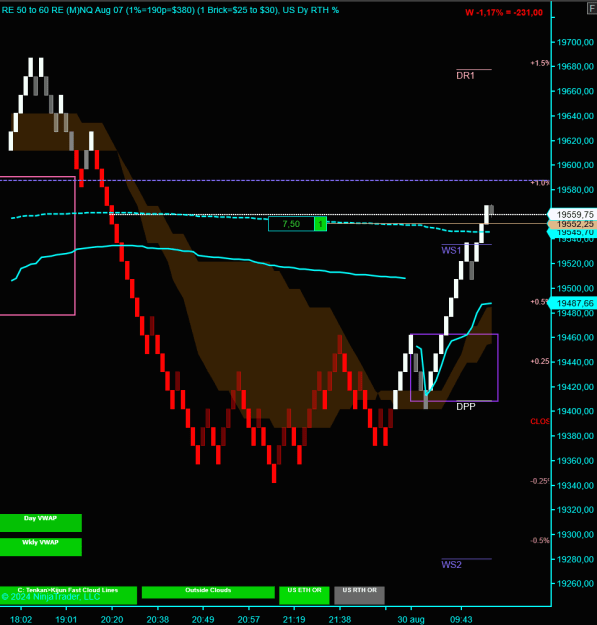Viewport: 597px width, 625px height.
Task: Toggle the Day VWAP indicator box
Action: click(x=41, y=523)
